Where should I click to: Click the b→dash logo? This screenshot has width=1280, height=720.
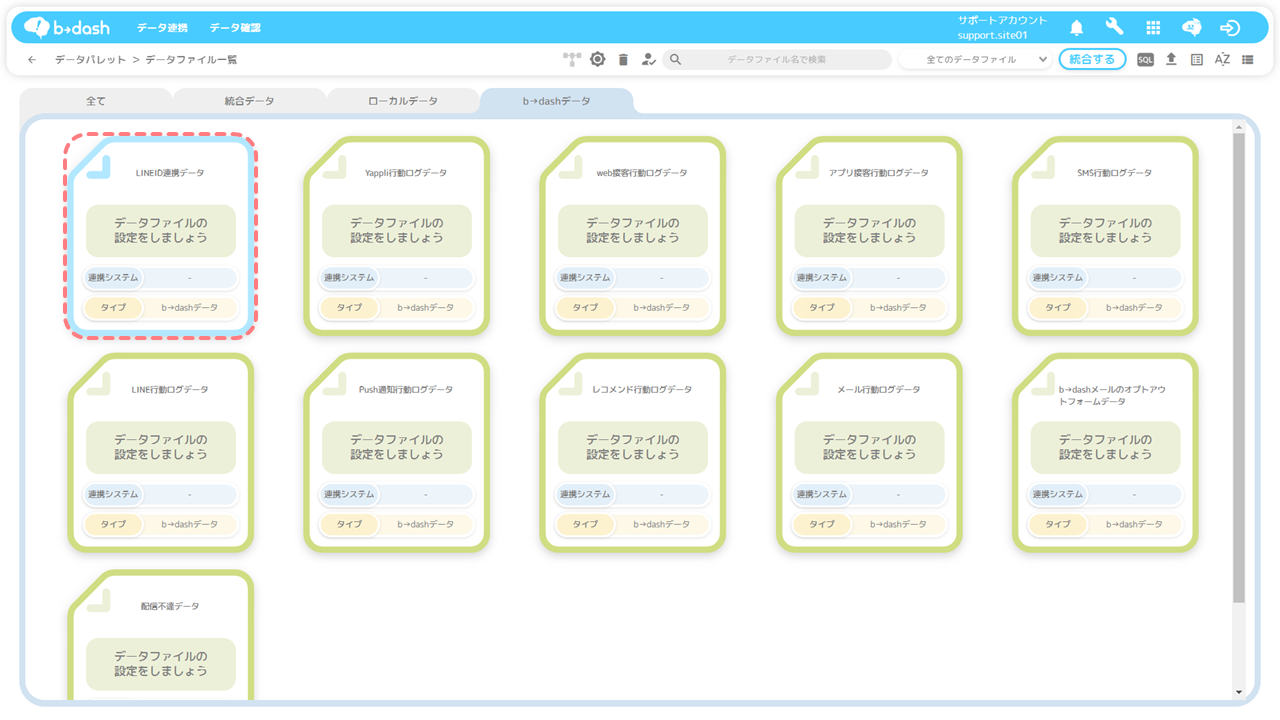pos(67,27)
